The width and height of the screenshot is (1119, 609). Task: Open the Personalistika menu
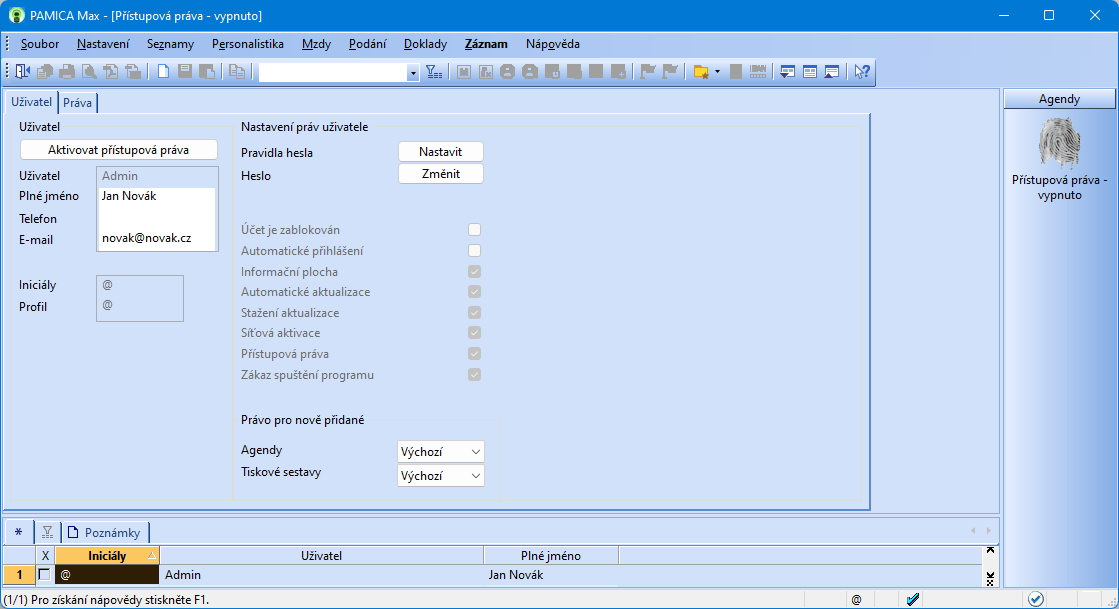point(248,44)
